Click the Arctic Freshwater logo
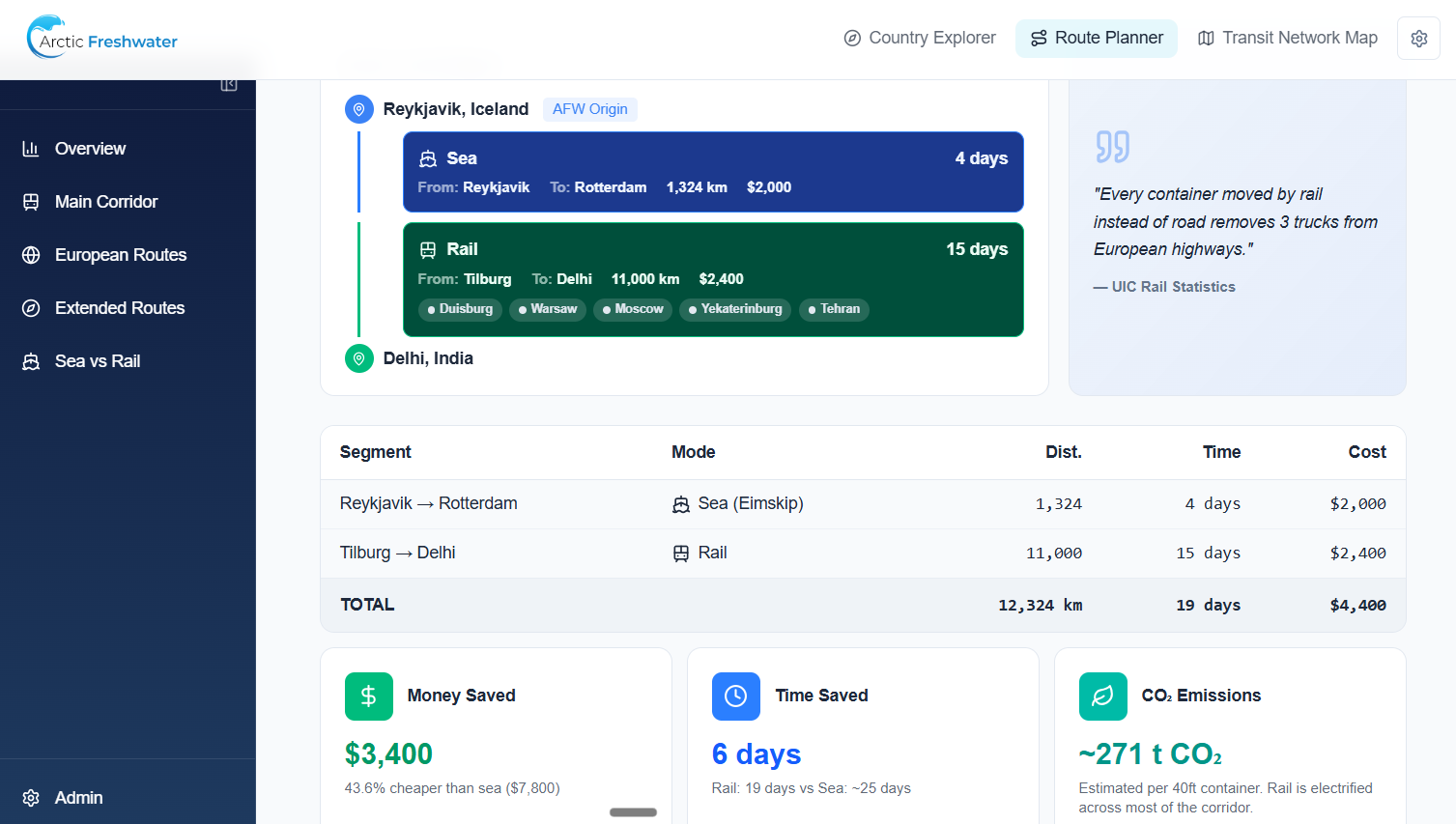Viewport: 1456px width, 824px height. point(102,39)
